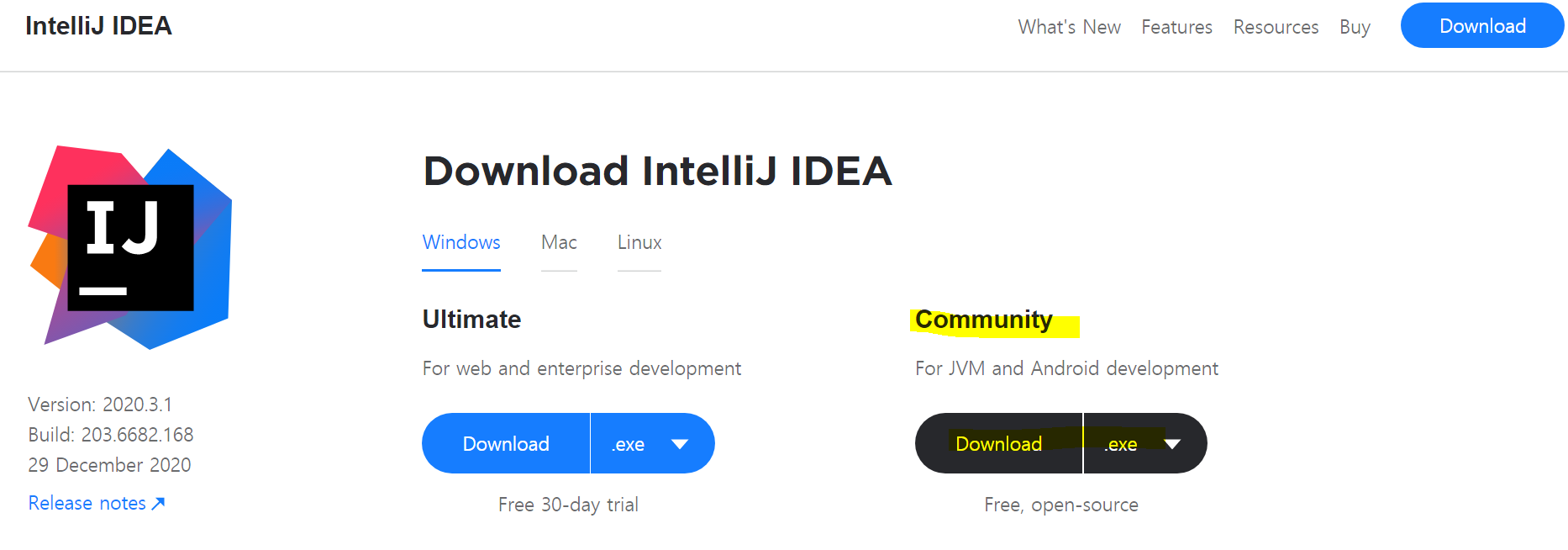The image size is (1568, 550).
Task: Click the IntelliJ IDEA IJ logo
Action: 130,247
